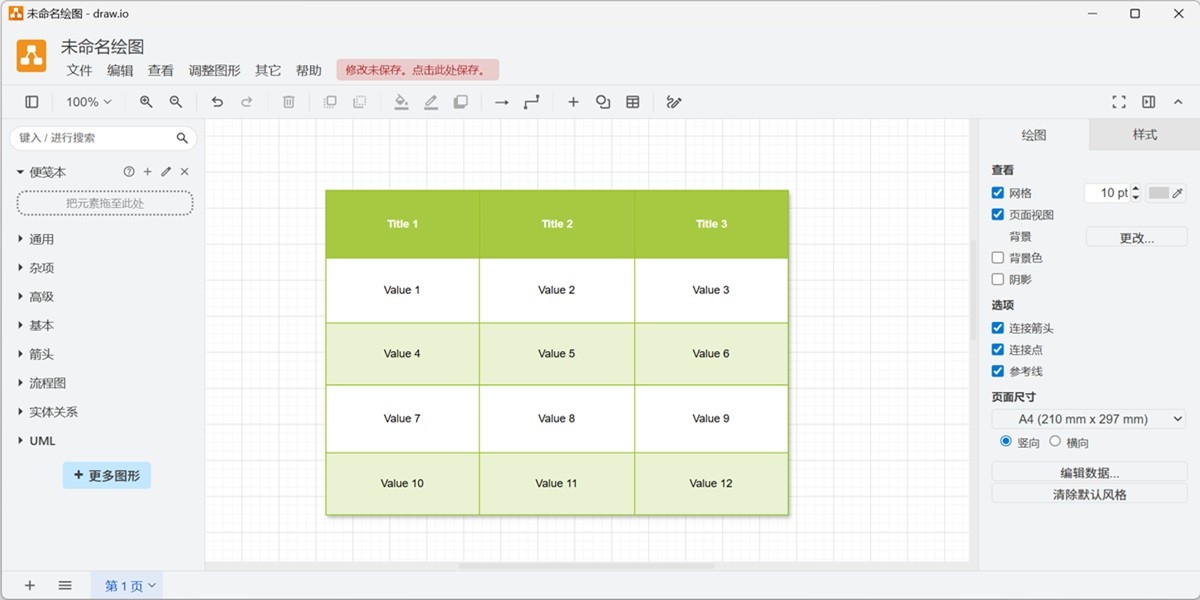Click the waypoints connector style icon
This screenshot has width=1200, height=600.
pyautogui.click(x=532, y=102)
